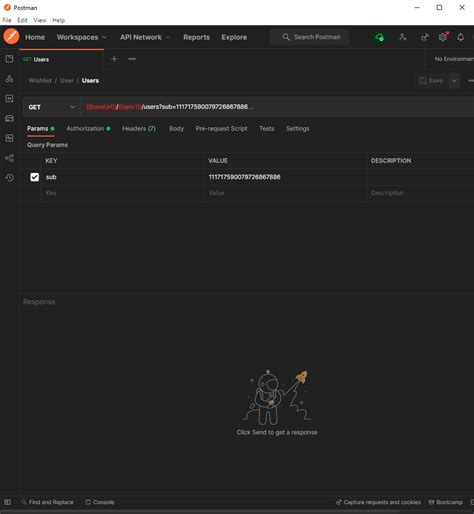Expand the Workspaces dropdown
474x514 pixels.
point(82,37)
